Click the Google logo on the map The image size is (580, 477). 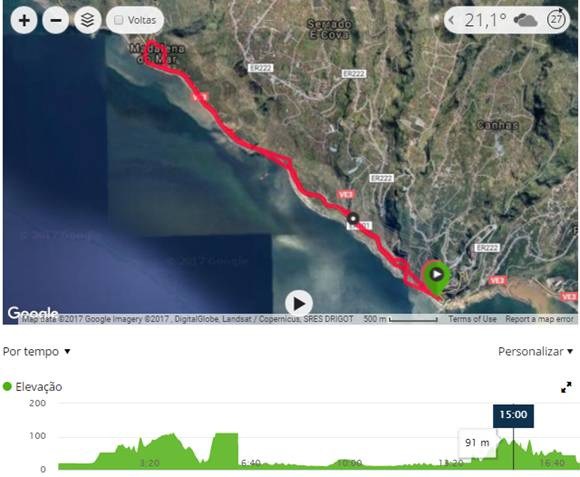(x=33, y=313)
